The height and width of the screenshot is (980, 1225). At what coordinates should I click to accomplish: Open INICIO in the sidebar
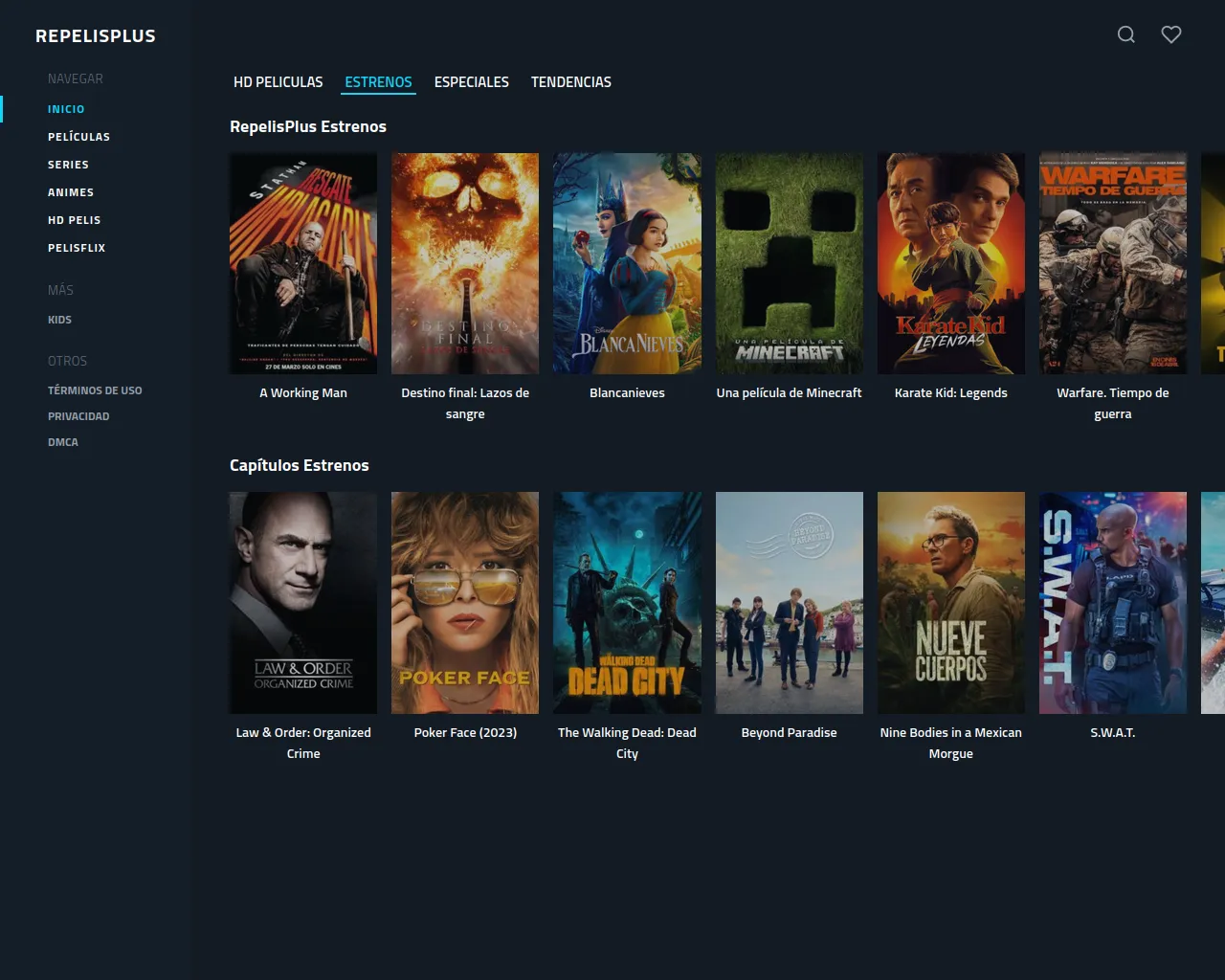(x=66, y=109)
